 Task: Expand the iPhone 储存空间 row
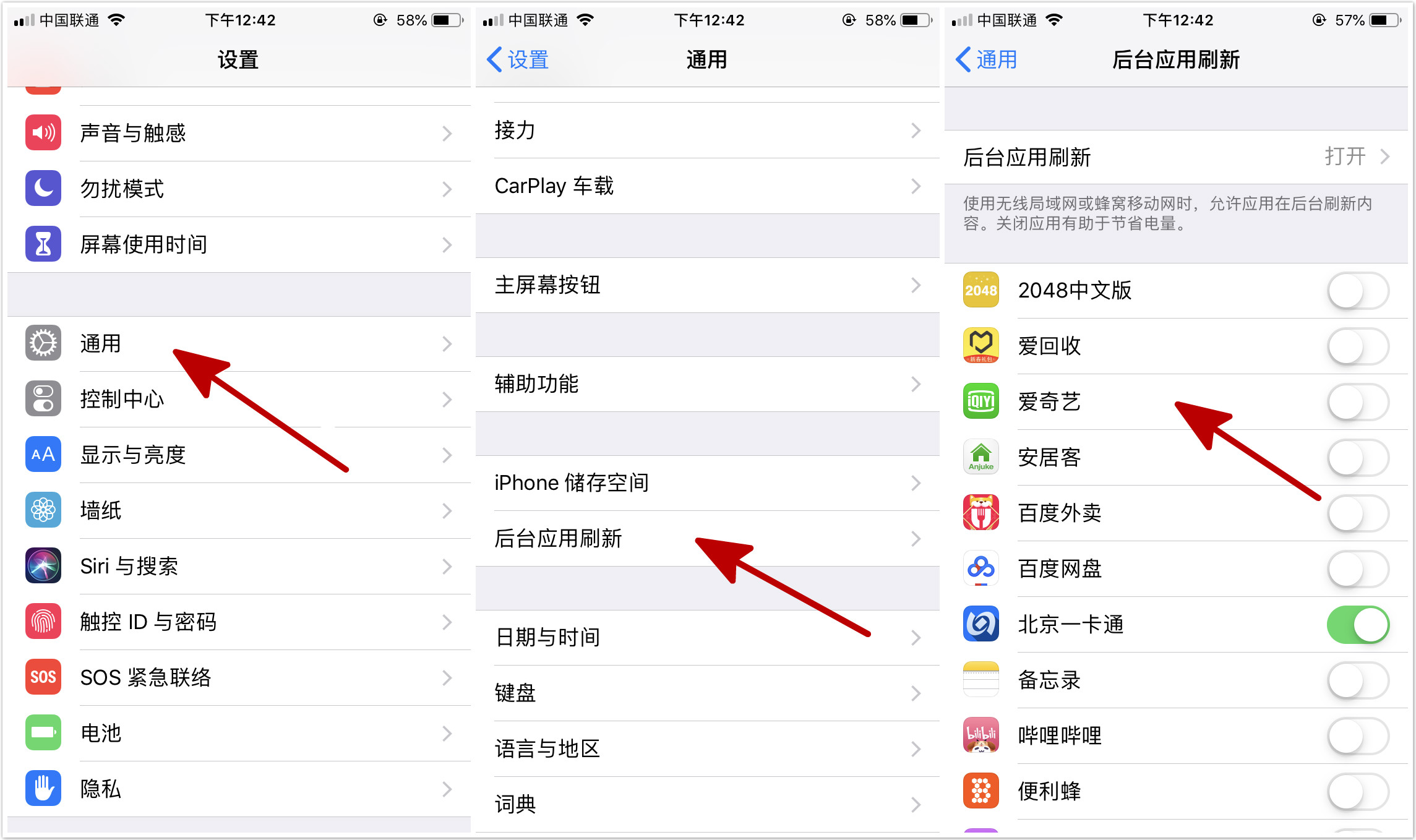pos(916,484)
